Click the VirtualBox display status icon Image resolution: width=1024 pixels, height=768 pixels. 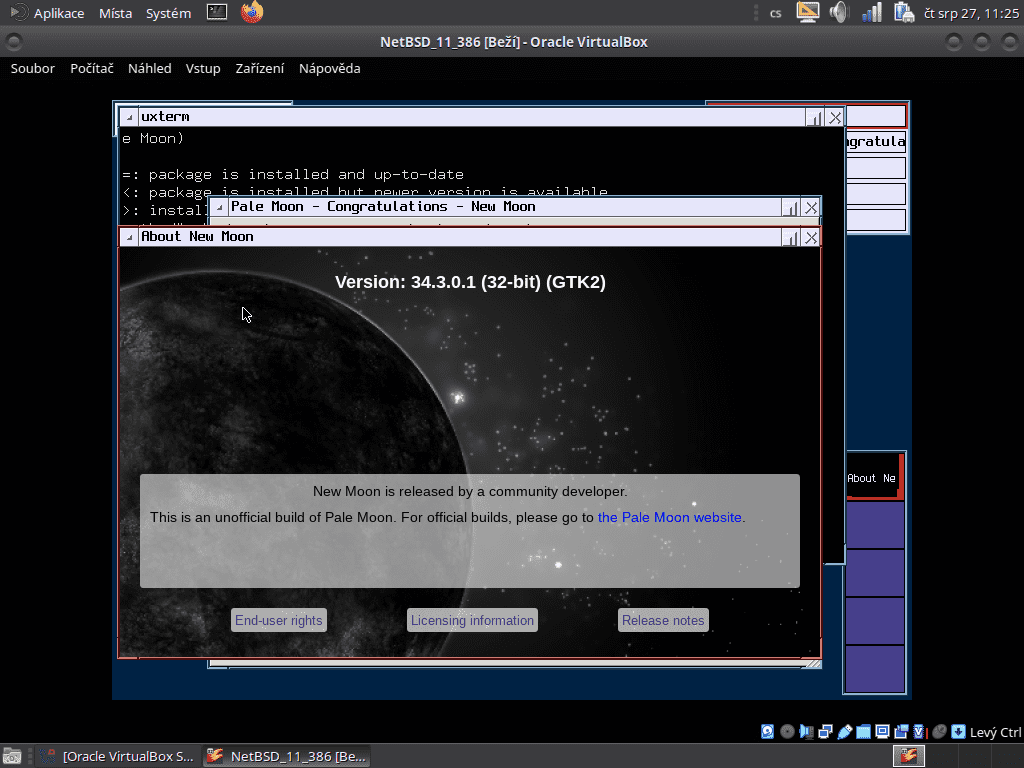[x=882, y=731]
